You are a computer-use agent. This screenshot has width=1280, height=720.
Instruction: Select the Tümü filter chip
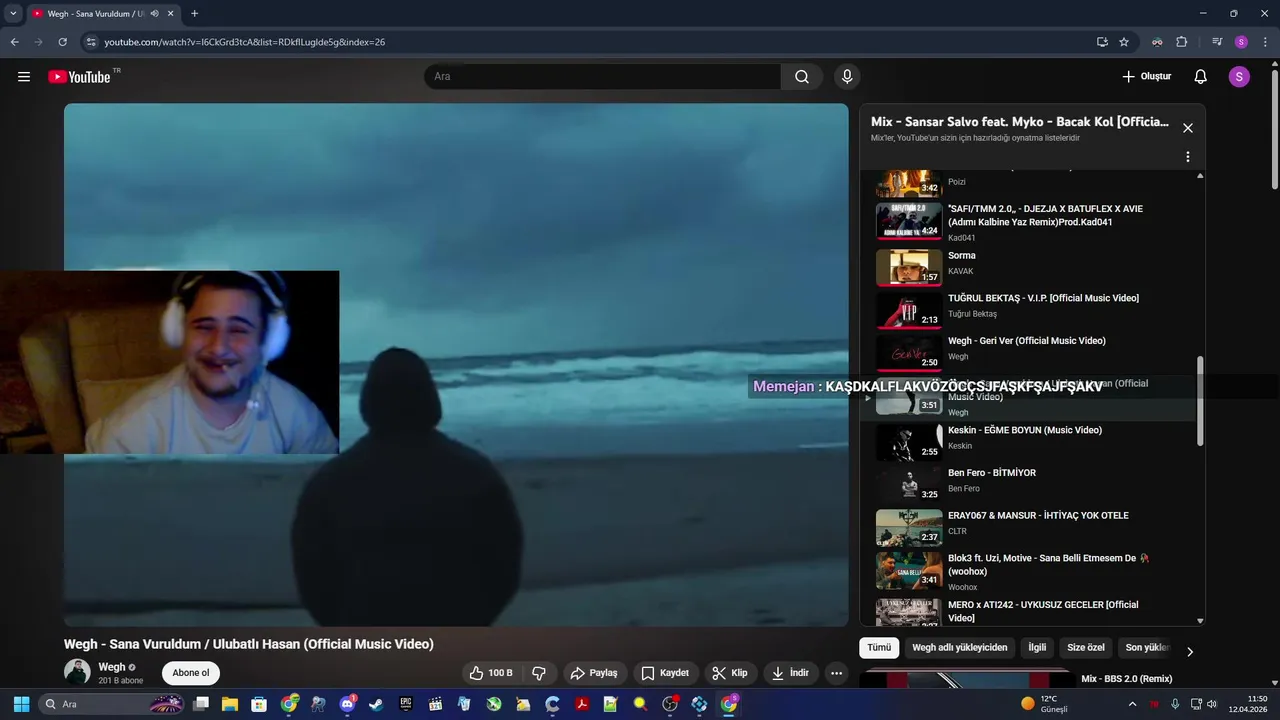point(879,648)
